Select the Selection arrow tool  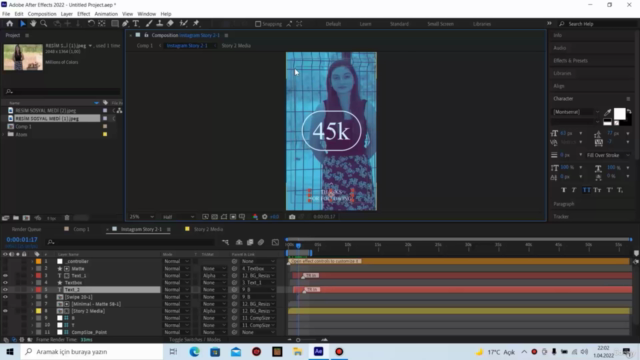[22, 24]
